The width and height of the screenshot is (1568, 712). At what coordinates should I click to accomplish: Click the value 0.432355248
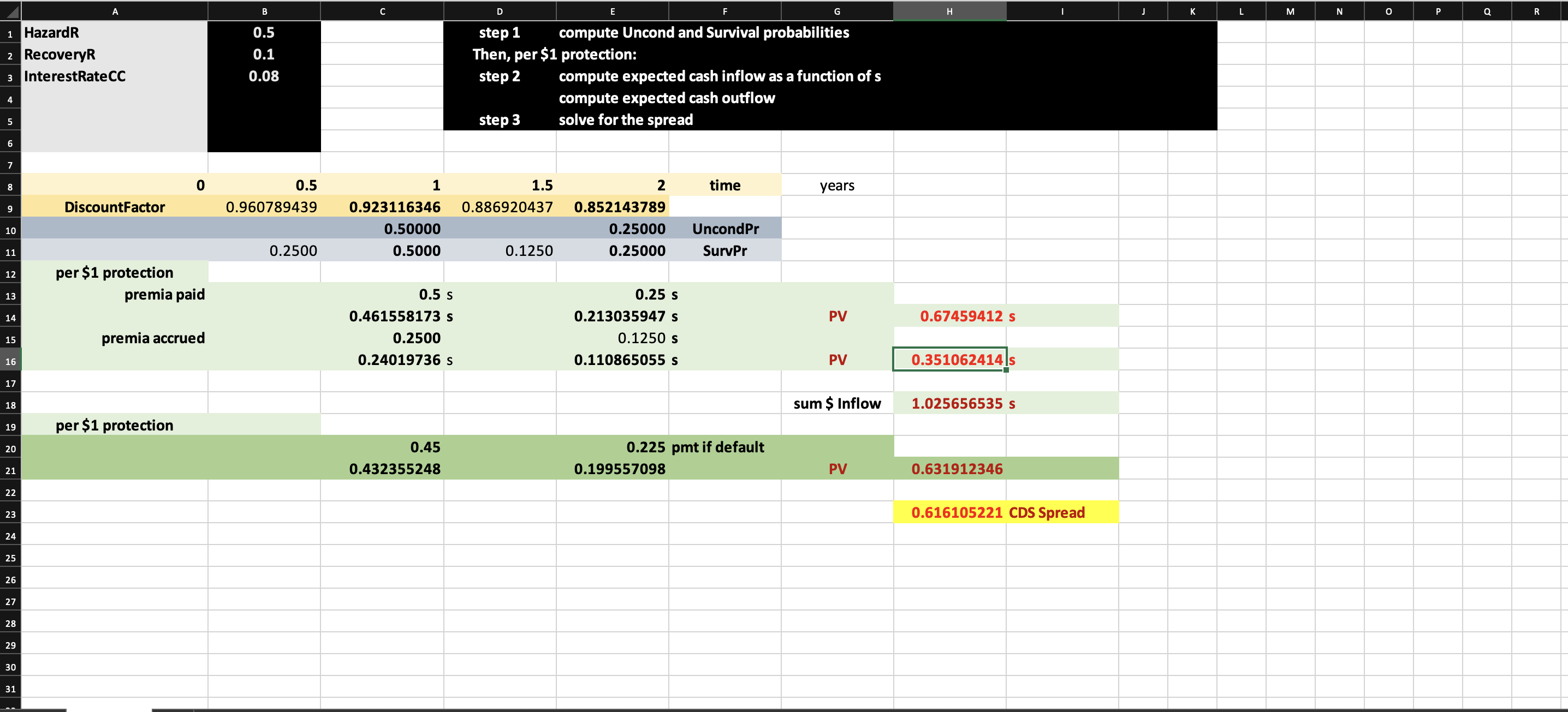382,469
